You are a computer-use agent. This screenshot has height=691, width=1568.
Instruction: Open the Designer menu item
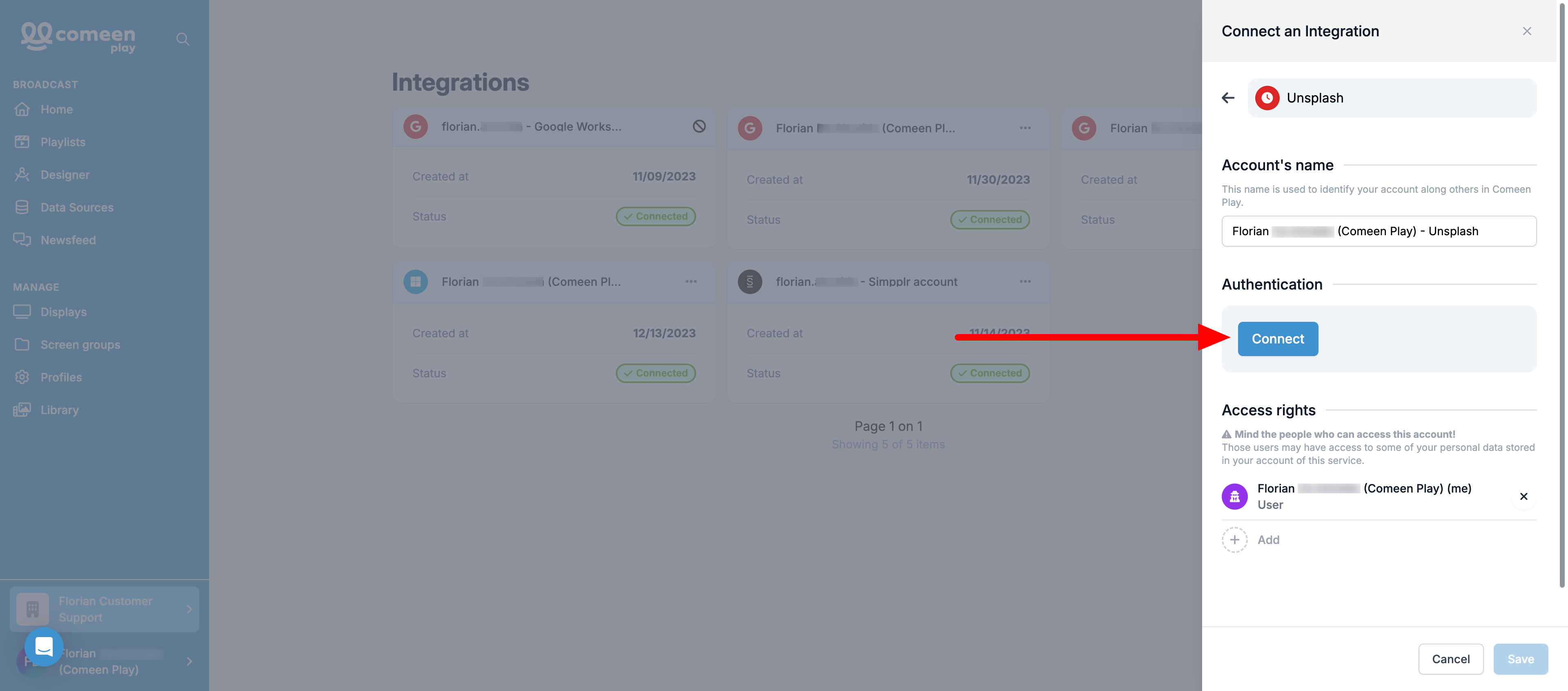[x=65, y=175]
